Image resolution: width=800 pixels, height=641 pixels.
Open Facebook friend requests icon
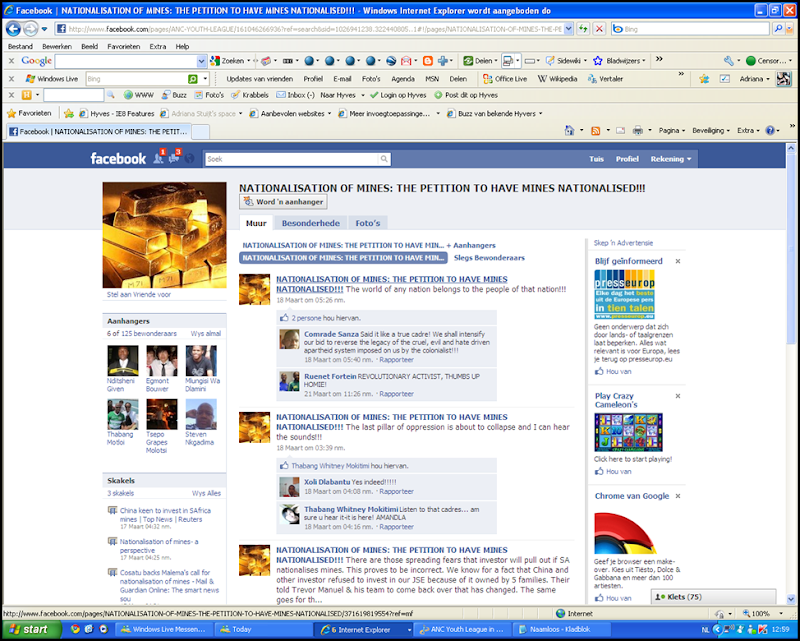click(159, 158)
